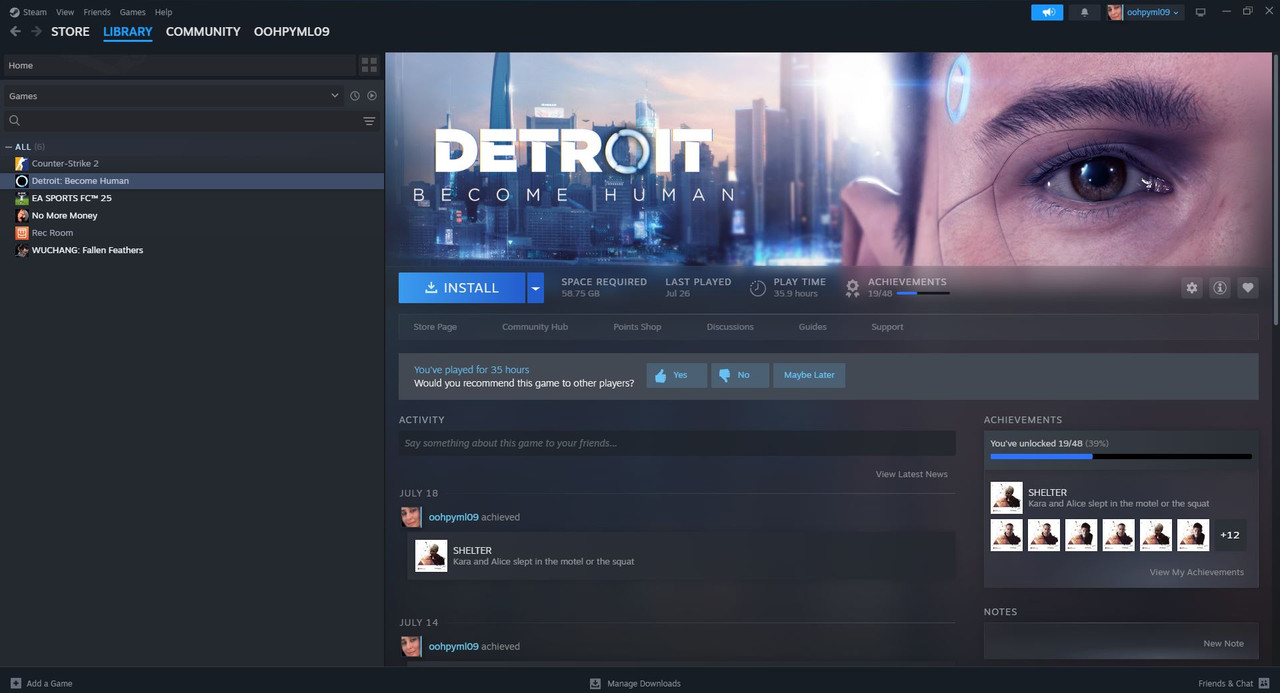Click the INSTALL button
Viewport: 1280px width, 693px height.
point(462,288)
